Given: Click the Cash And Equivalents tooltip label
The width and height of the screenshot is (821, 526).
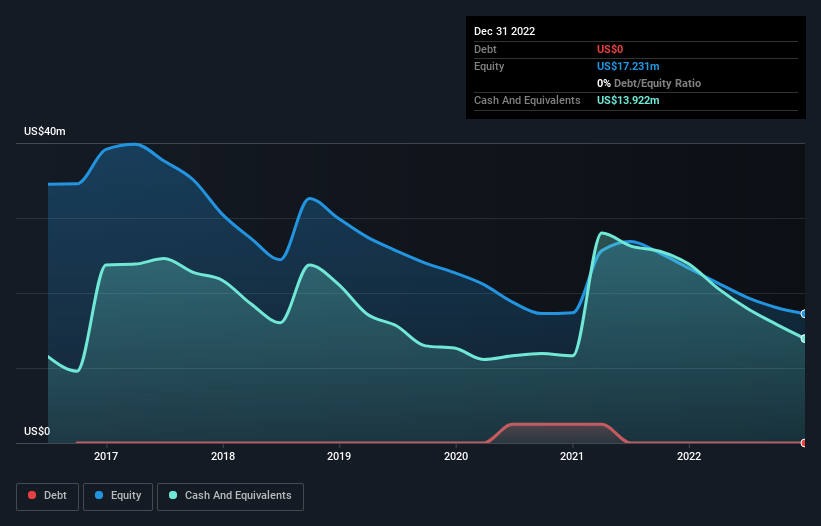Looking at the screenshot, I should [527, 100].
